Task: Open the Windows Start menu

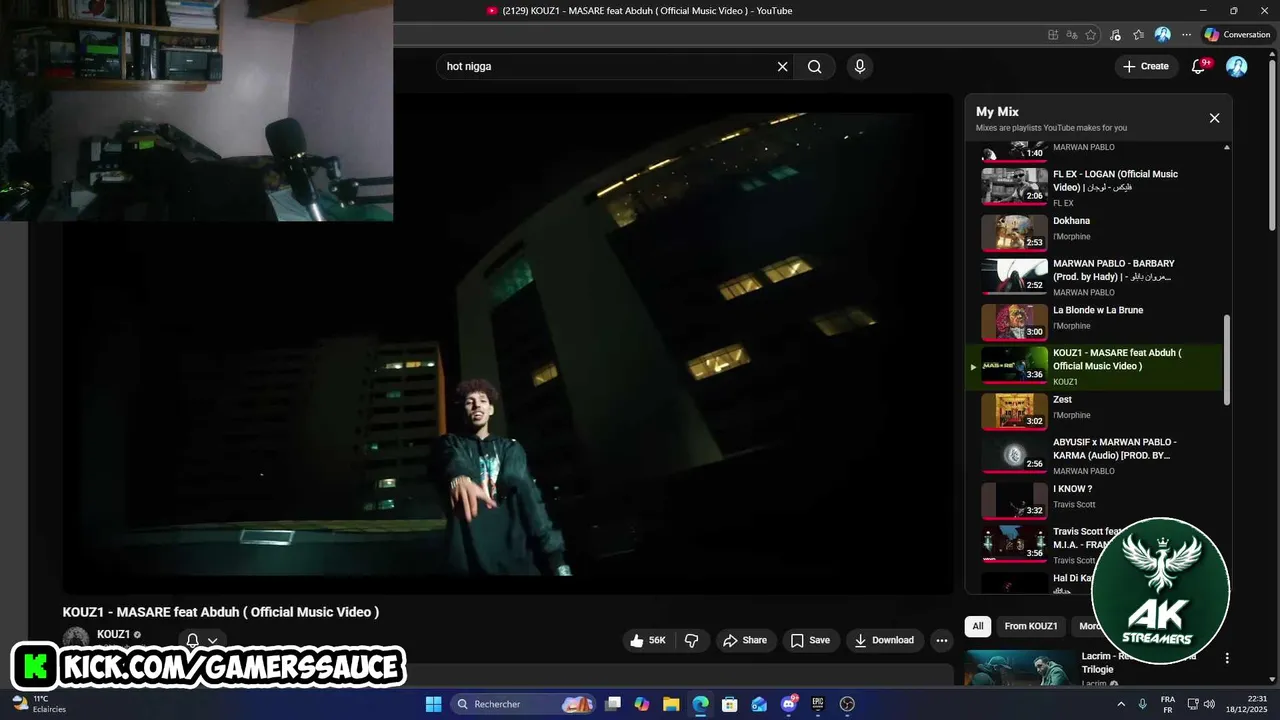Action: 433,704
